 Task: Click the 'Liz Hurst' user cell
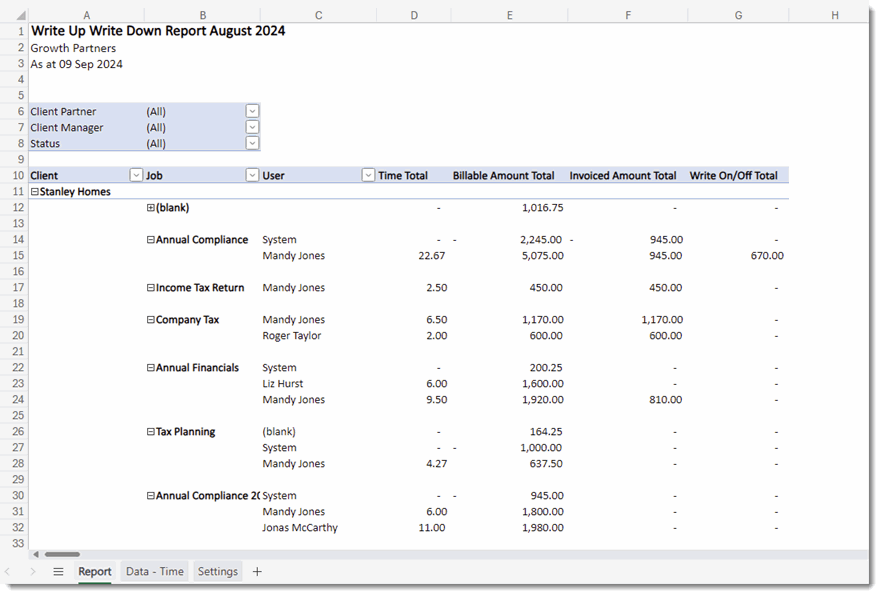(283, 384)
